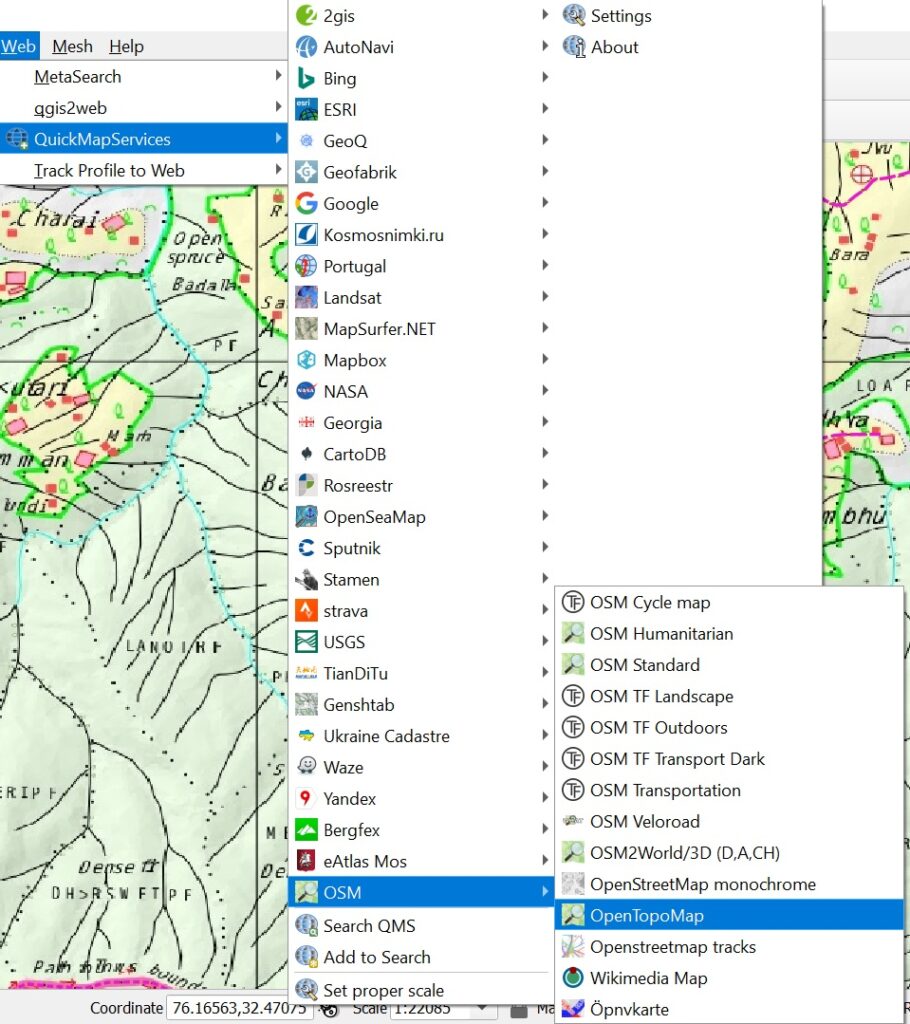The height and width of the screenshot is (1024, 910).
Task: Expand the MetaSearch submenu arrow
Action: [278, 76]
